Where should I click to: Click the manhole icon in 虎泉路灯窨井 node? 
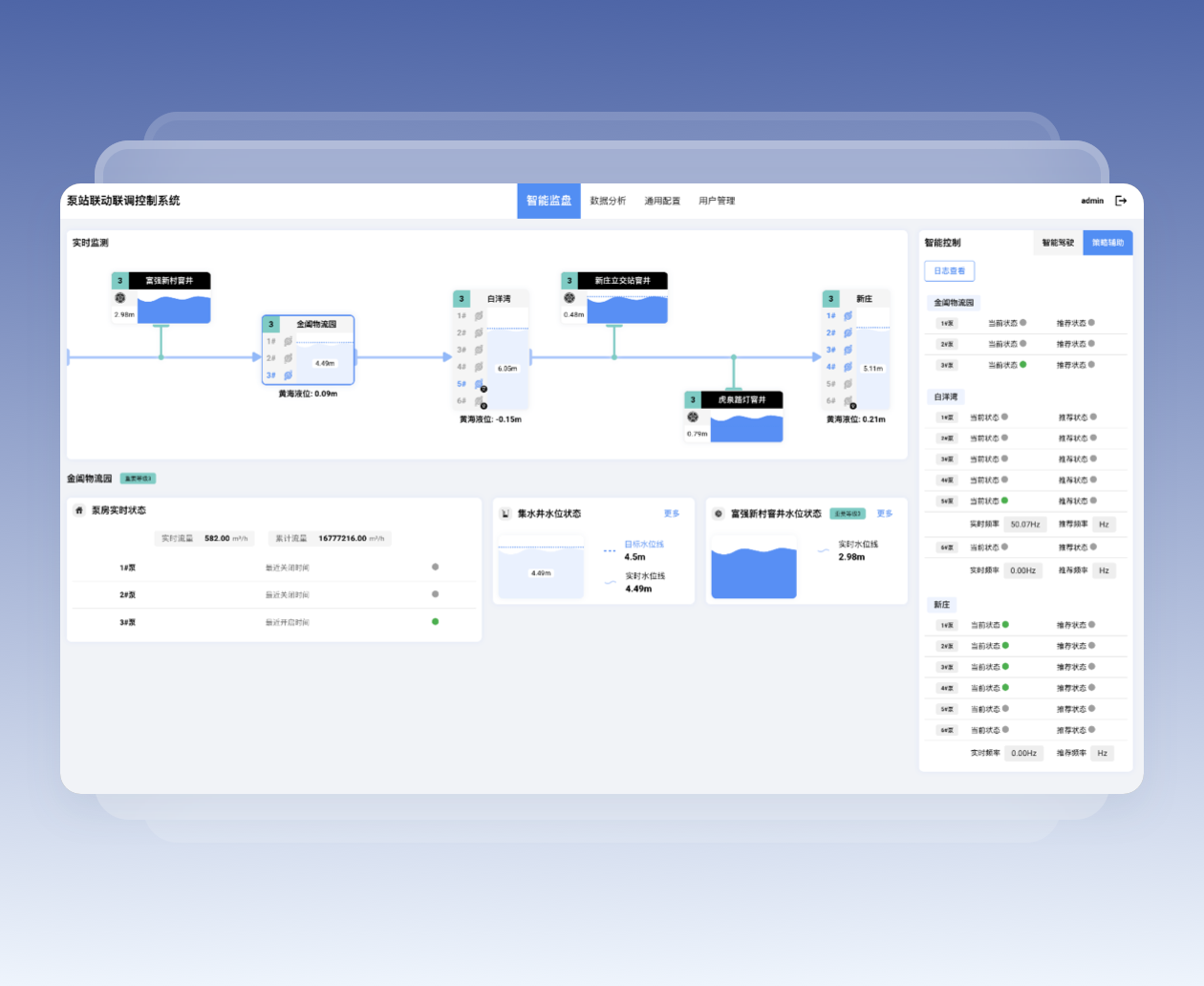(x=693, y=418)
